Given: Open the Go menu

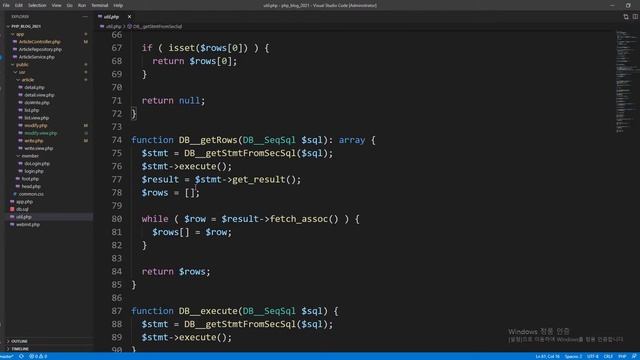Looking at the screenshot, I should [x=69, y=5].
